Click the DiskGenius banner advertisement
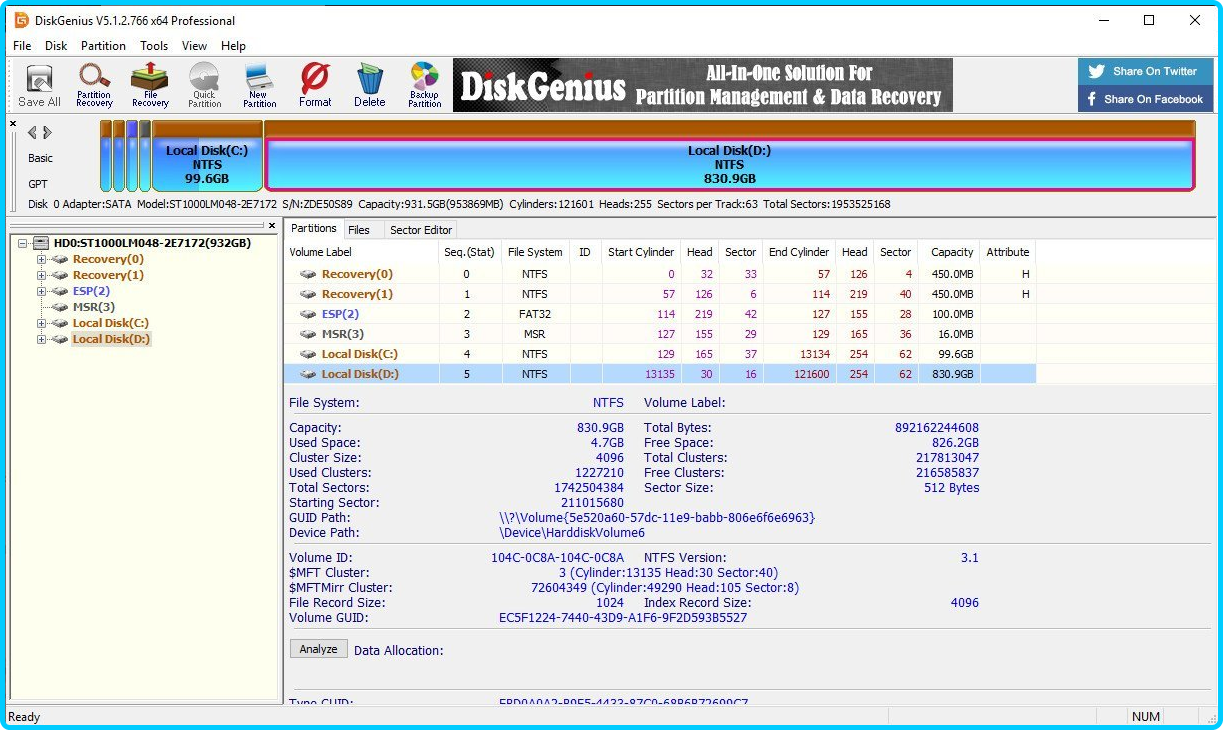Screen dimensions: 1223x730 click(702, 85)
